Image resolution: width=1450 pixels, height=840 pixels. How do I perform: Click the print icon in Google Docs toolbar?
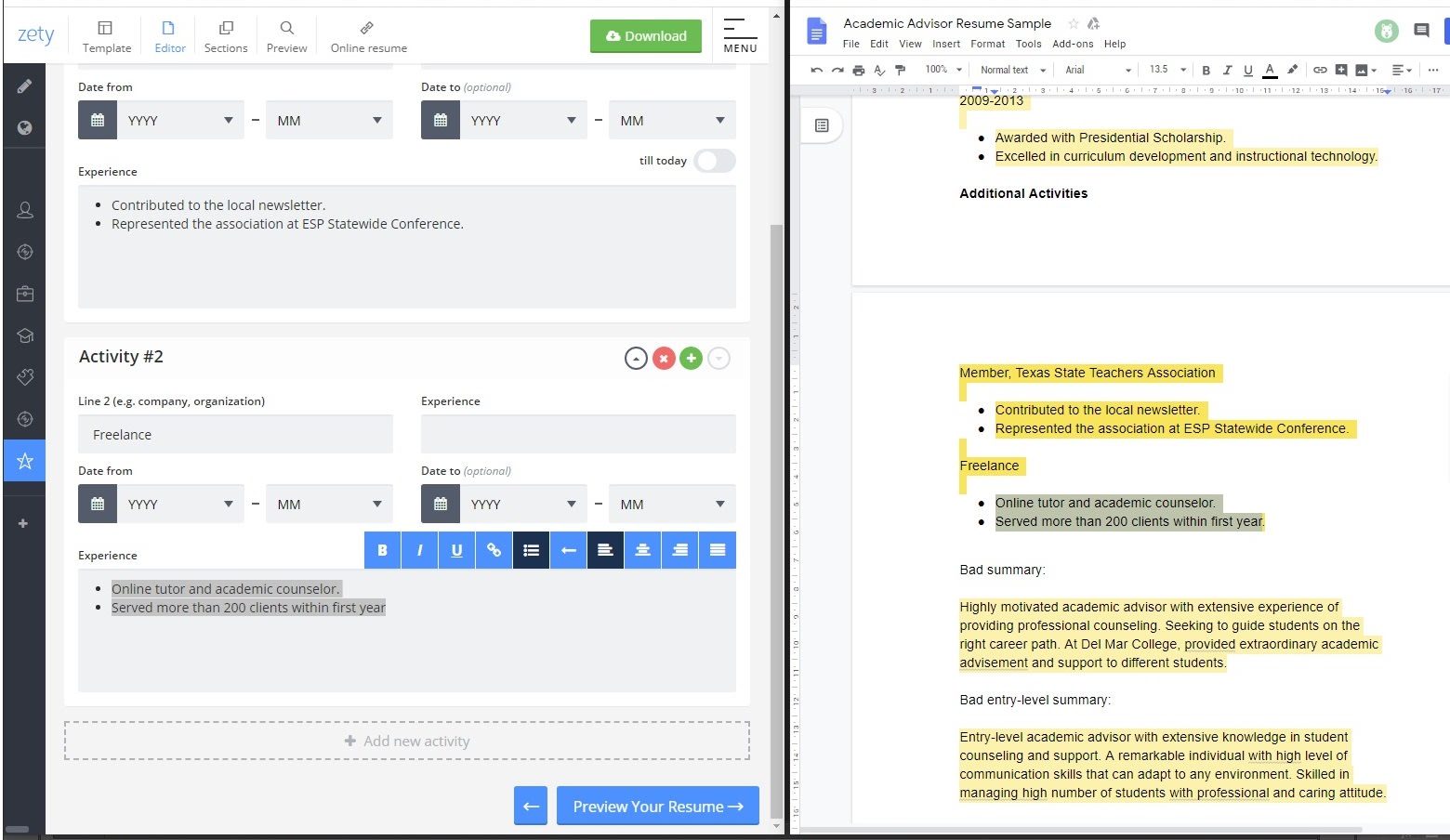(858, 70)
